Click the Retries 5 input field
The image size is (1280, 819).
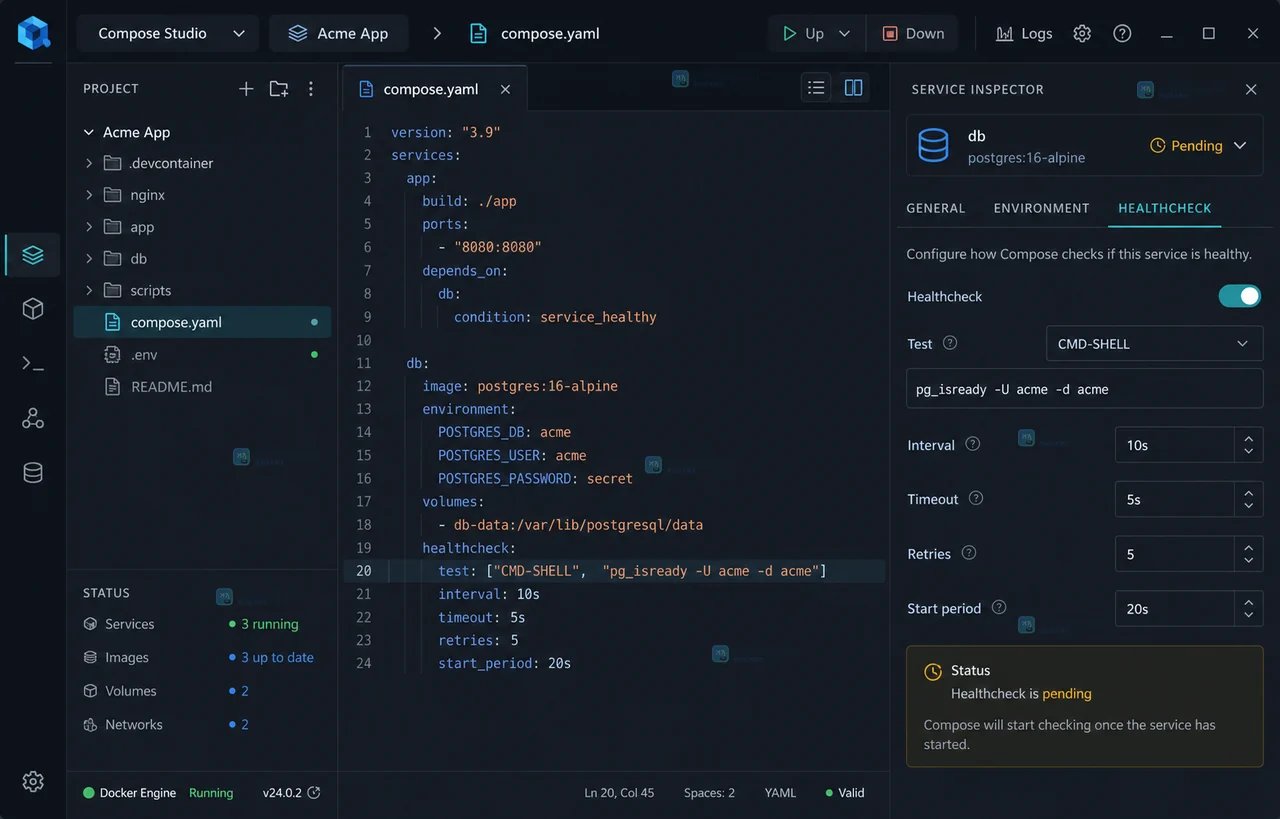1175,554
